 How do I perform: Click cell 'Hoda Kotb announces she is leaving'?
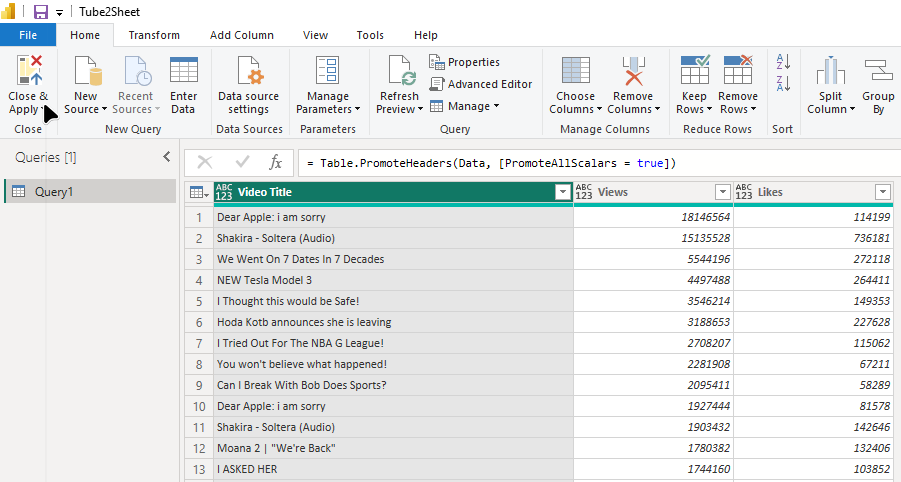[394, 322]
